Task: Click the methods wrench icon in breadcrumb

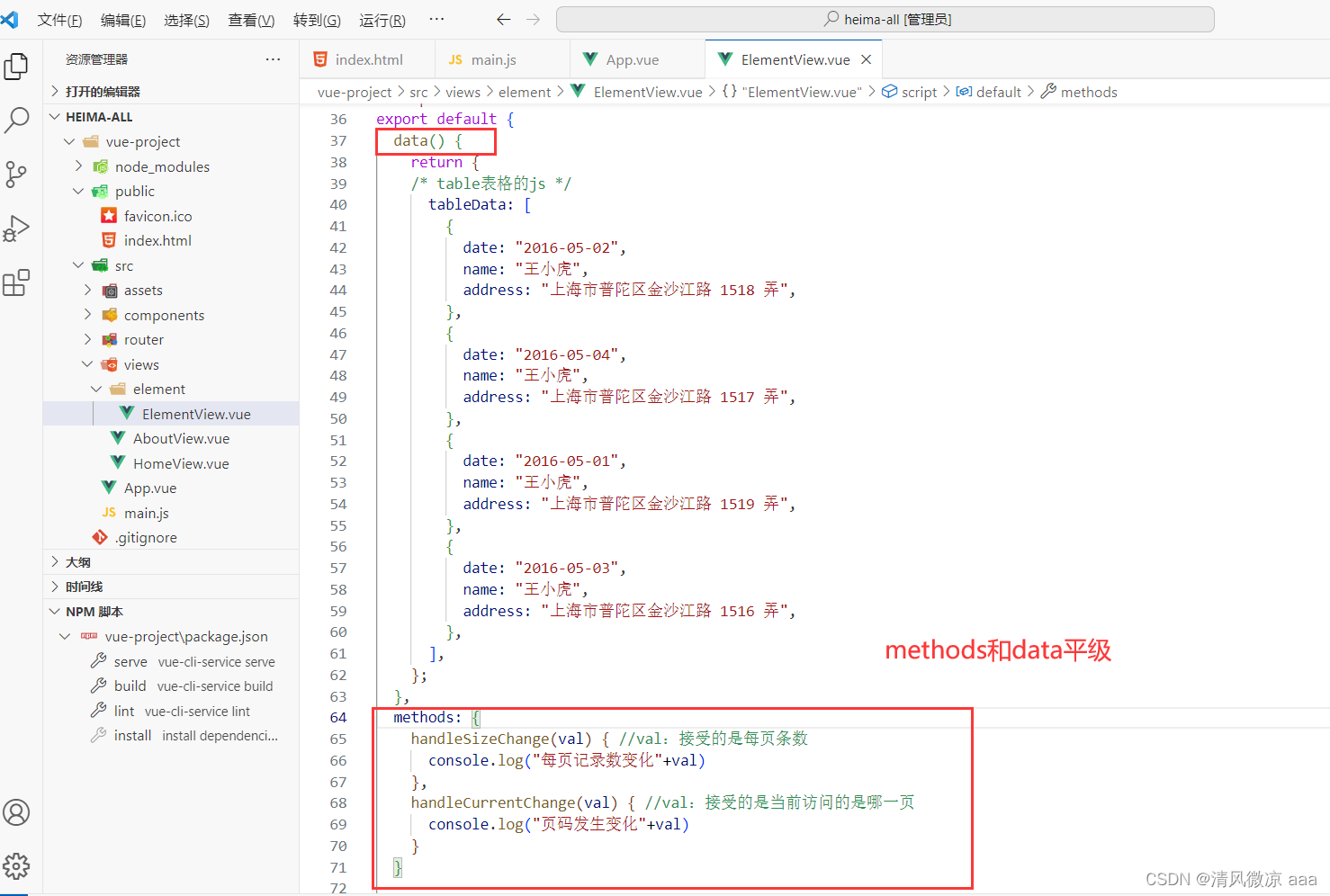Action: point(1048,92)
